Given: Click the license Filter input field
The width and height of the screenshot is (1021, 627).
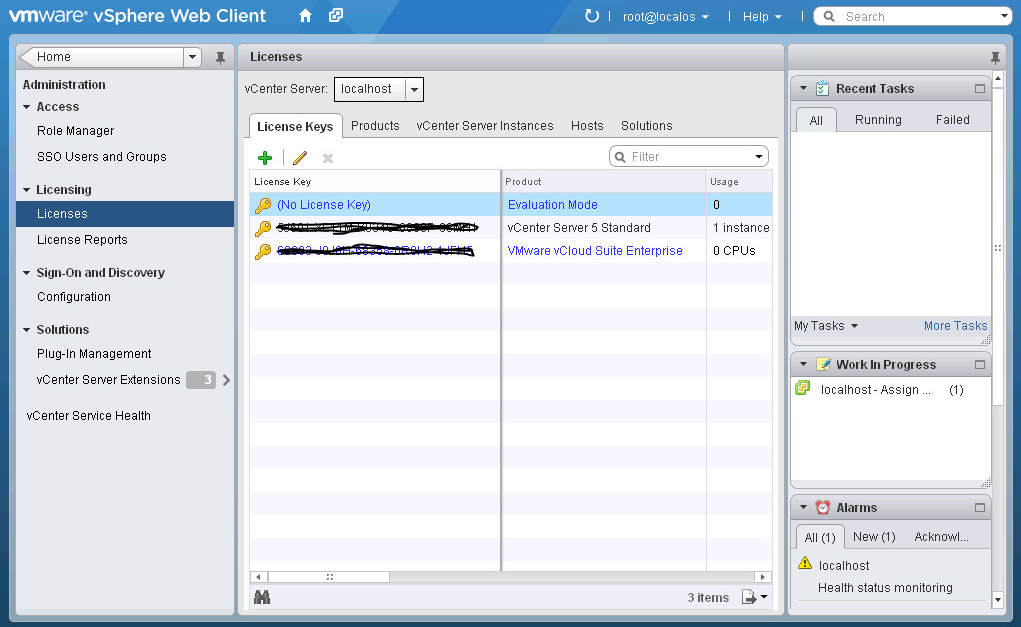Looking at the screenshot, I should click(x=690, y=157).
